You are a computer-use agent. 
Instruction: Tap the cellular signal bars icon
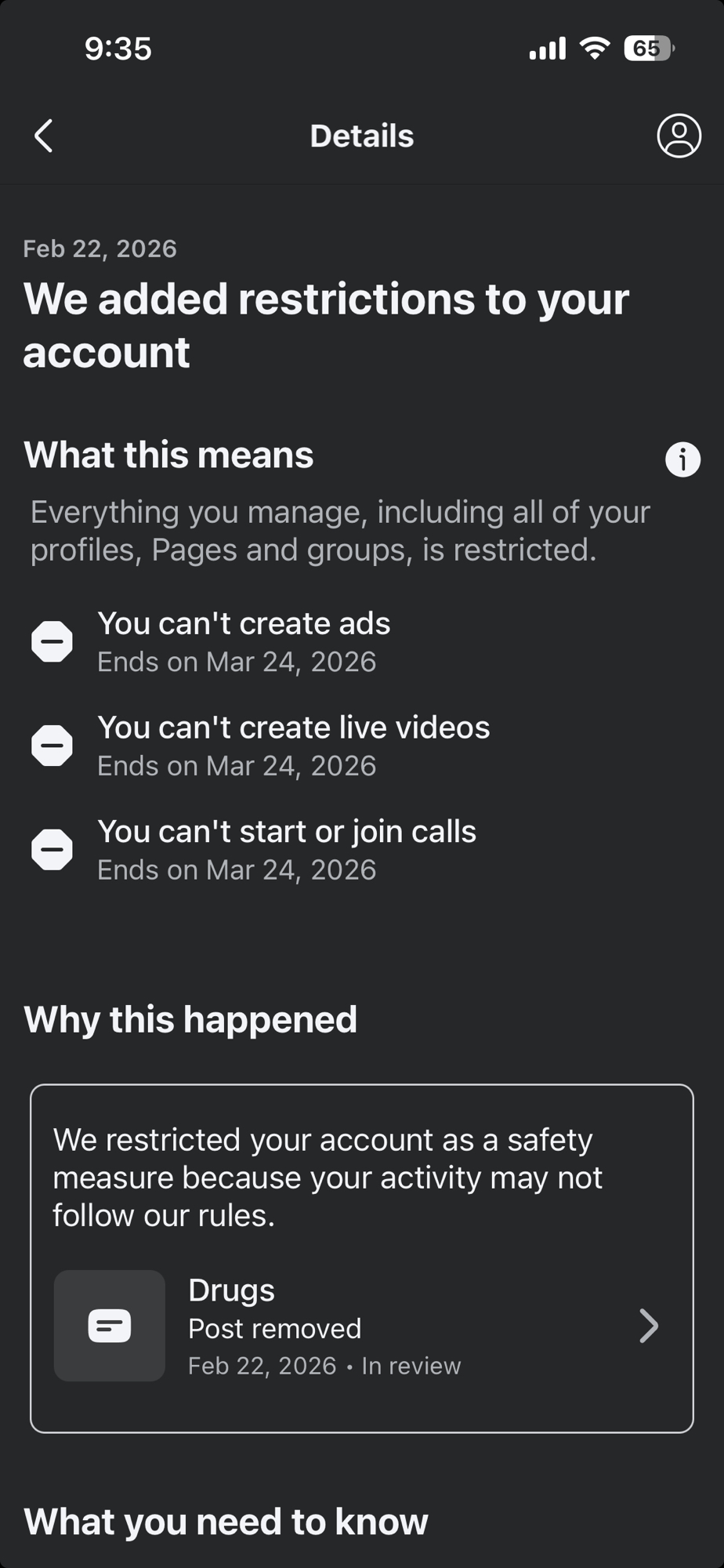(547, 49)
